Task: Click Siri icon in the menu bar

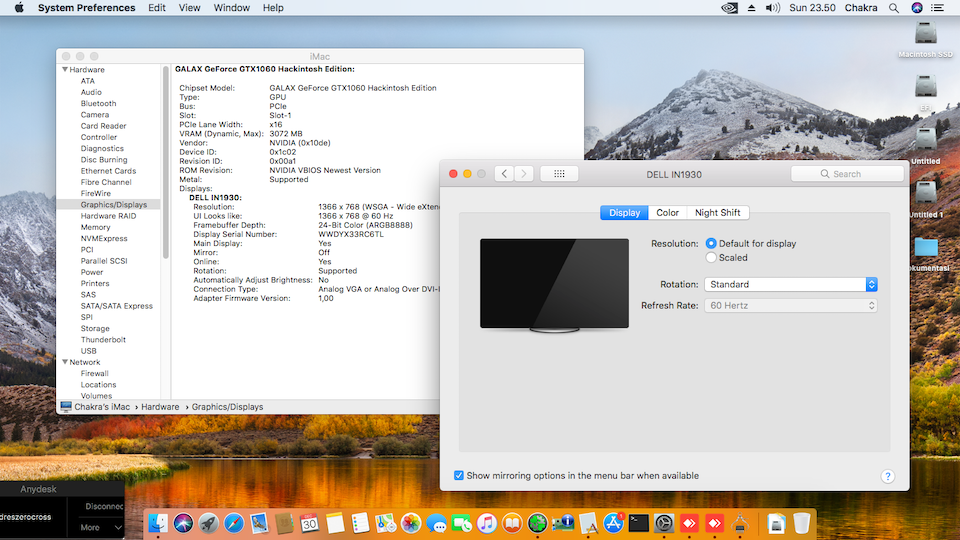Action: click(x=917, y=8)
